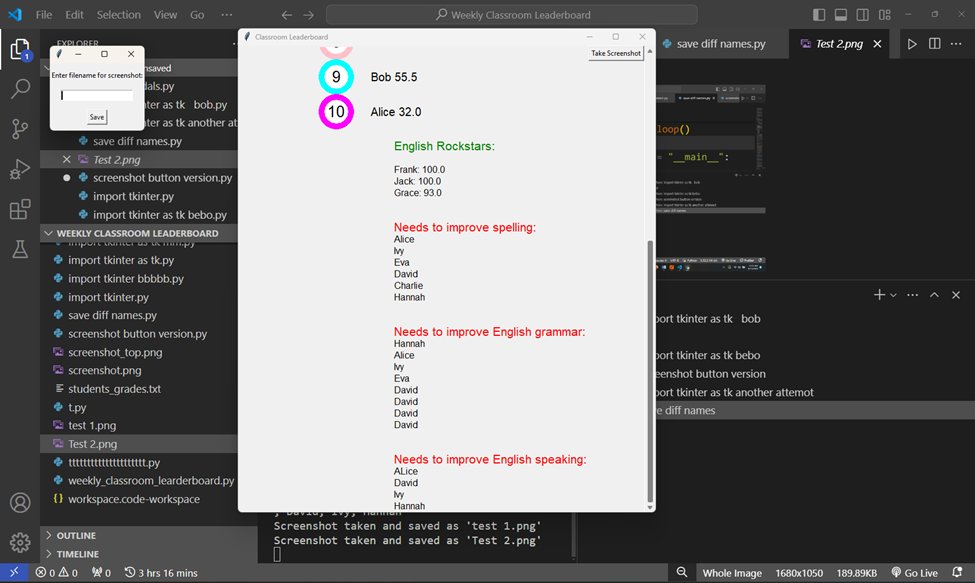
Task: Open the Source Control view
Action: (x=20, y=129)
